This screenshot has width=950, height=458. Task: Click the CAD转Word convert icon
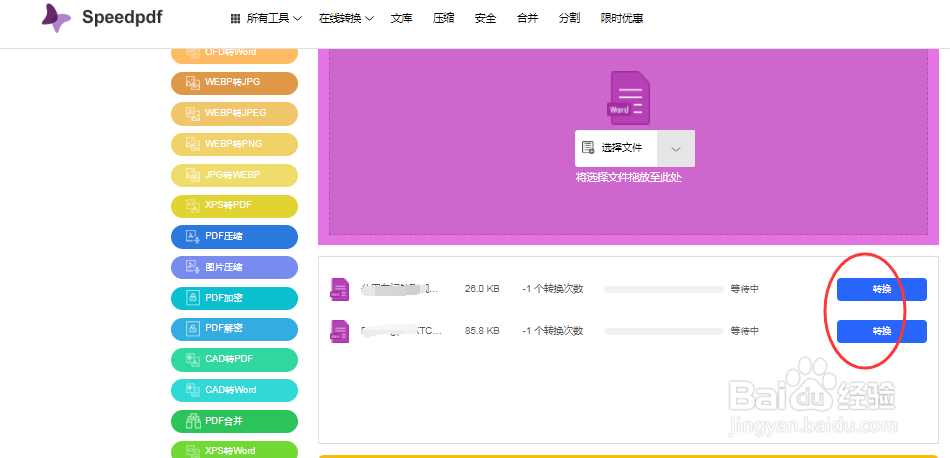coord(193,390)
